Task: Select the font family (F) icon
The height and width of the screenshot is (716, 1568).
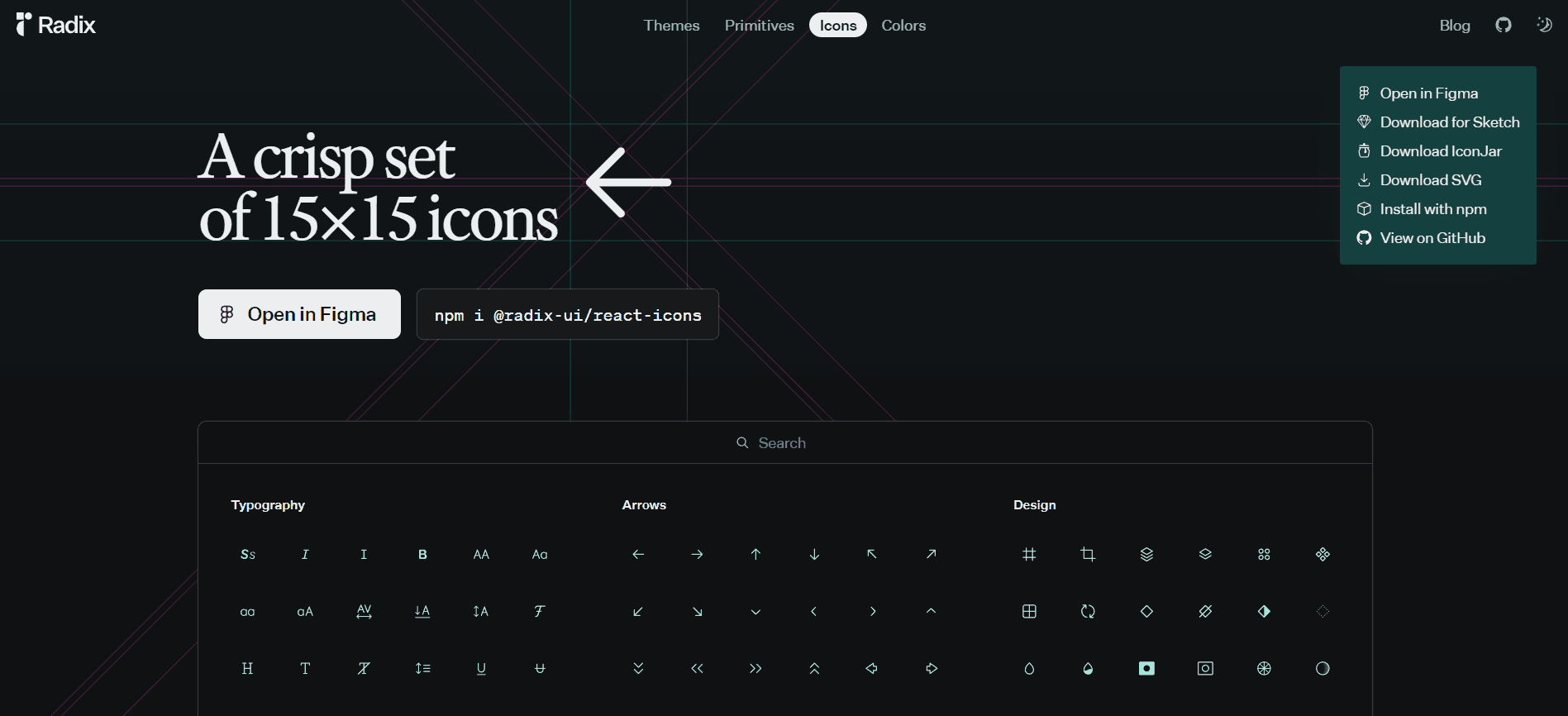Action: tap(540, 611)
